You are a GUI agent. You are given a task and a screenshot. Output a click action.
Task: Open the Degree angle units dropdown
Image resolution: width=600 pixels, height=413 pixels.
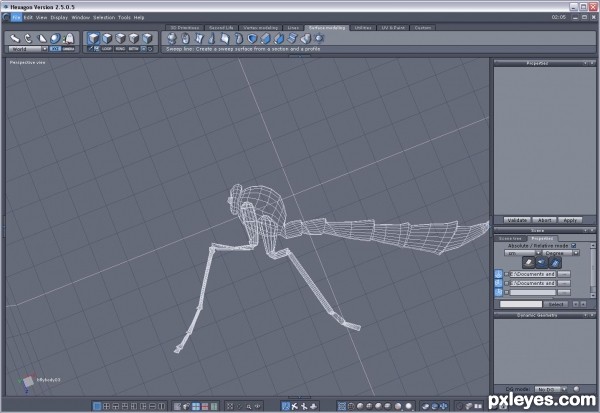561,253
